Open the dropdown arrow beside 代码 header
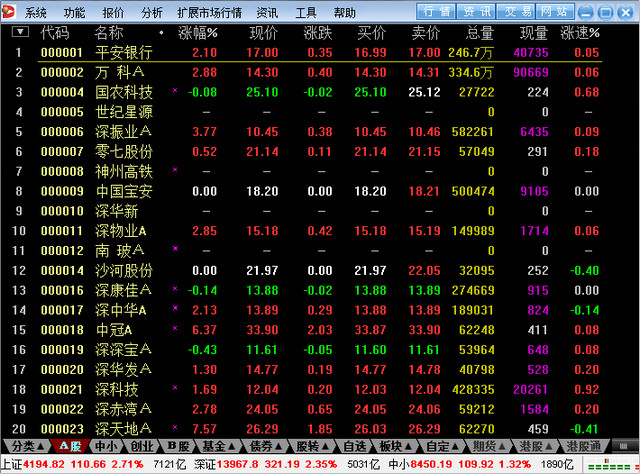Image resolution: width=640 pixels, height=474 pixels. (x=20, y=31)
